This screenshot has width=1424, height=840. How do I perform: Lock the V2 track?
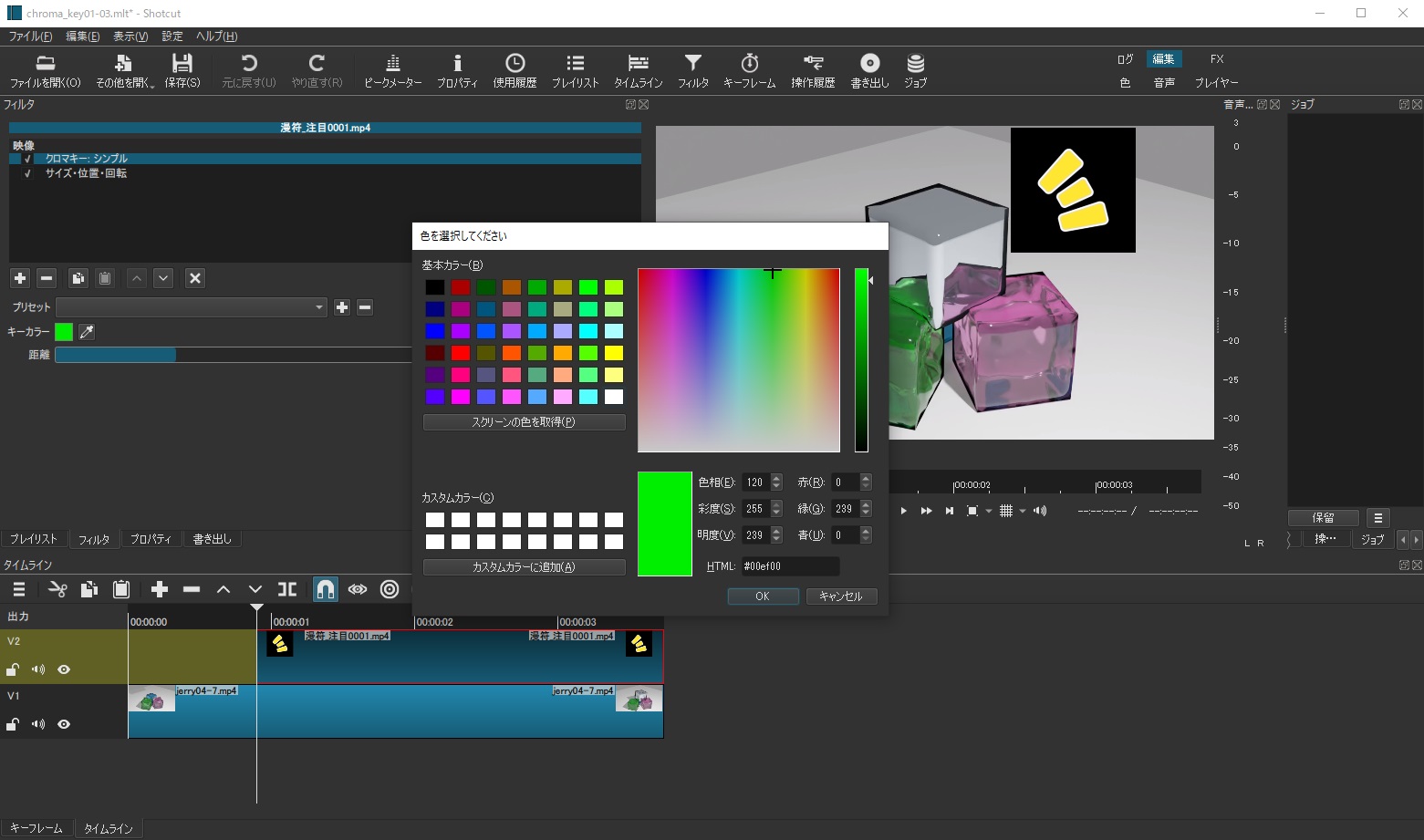tap(13, 669)
